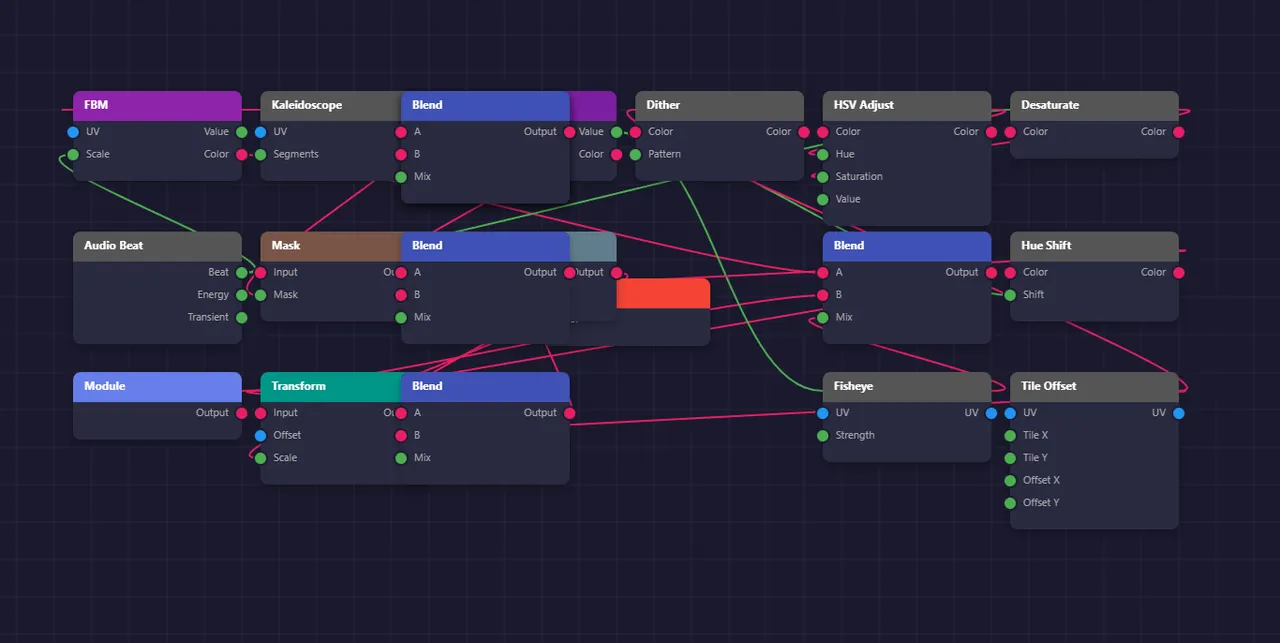The image size is (1280, 643).
Task: Click the Saturation input port on HSV Adjust
Action: (822, 177)
